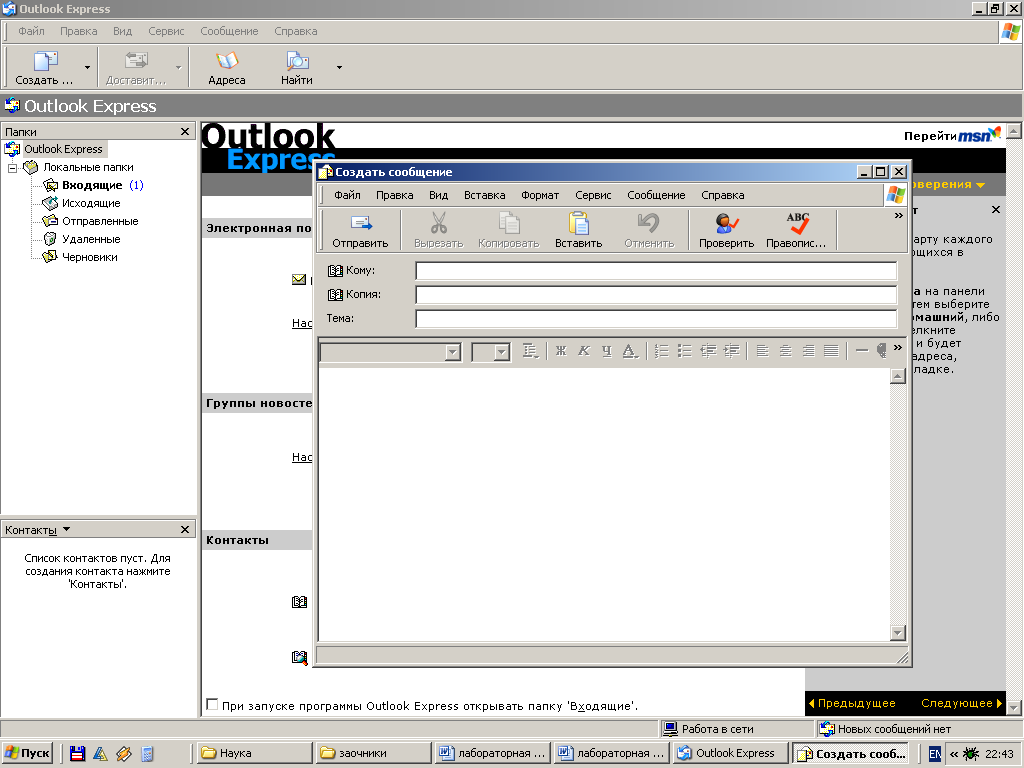Open Файл menu in compose window

[x=347, y=195]
